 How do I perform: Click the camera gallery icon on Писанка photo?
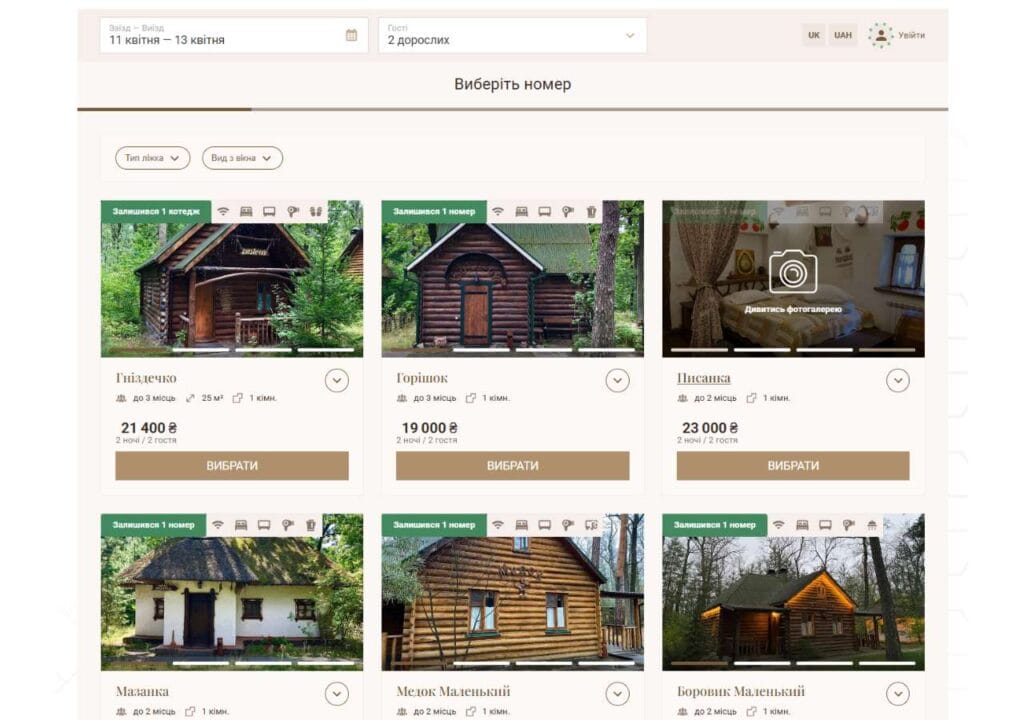(x=793, y=271)
